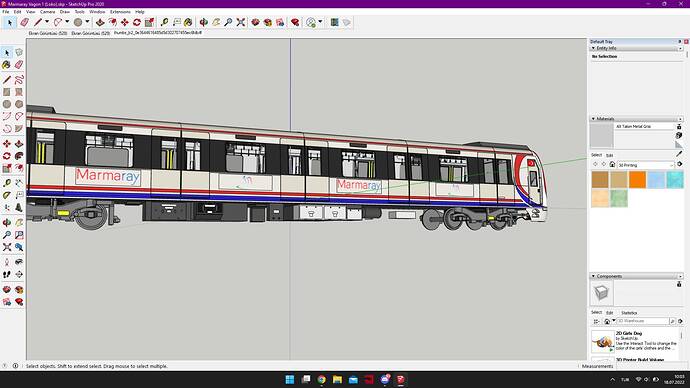Click the material name field
This screenshot has height=388, width=690.
(x=644, y=126)
